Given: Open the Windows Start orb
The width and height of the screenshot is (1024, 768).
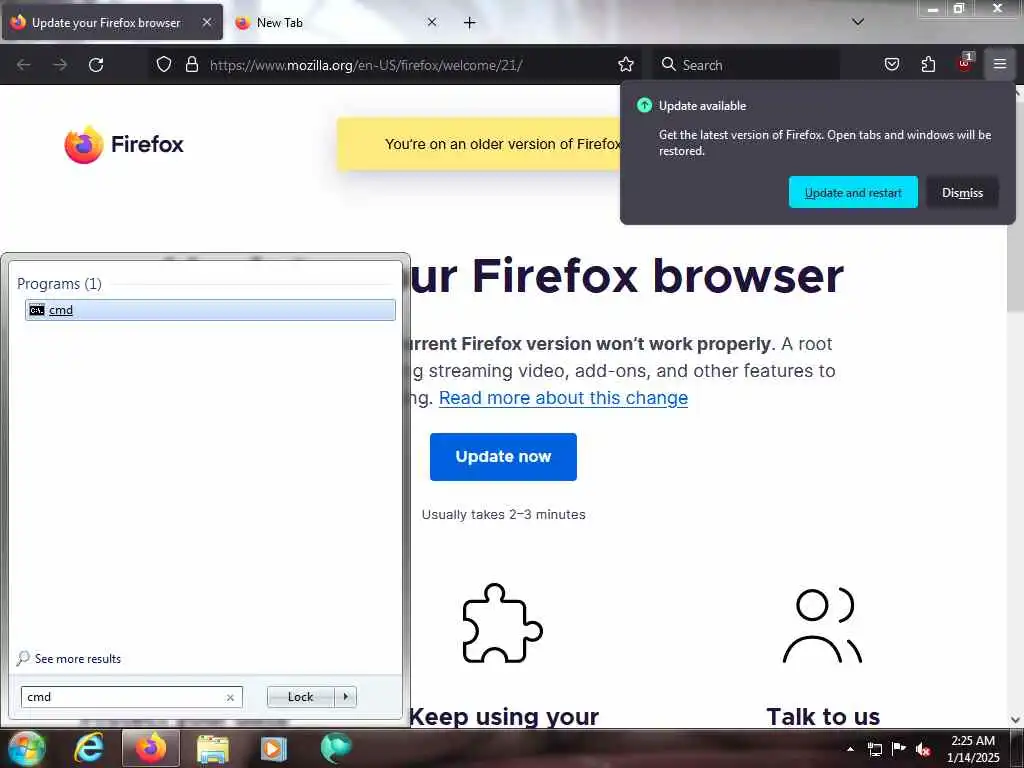Looking at the screenshot, I should pos(26,748).
